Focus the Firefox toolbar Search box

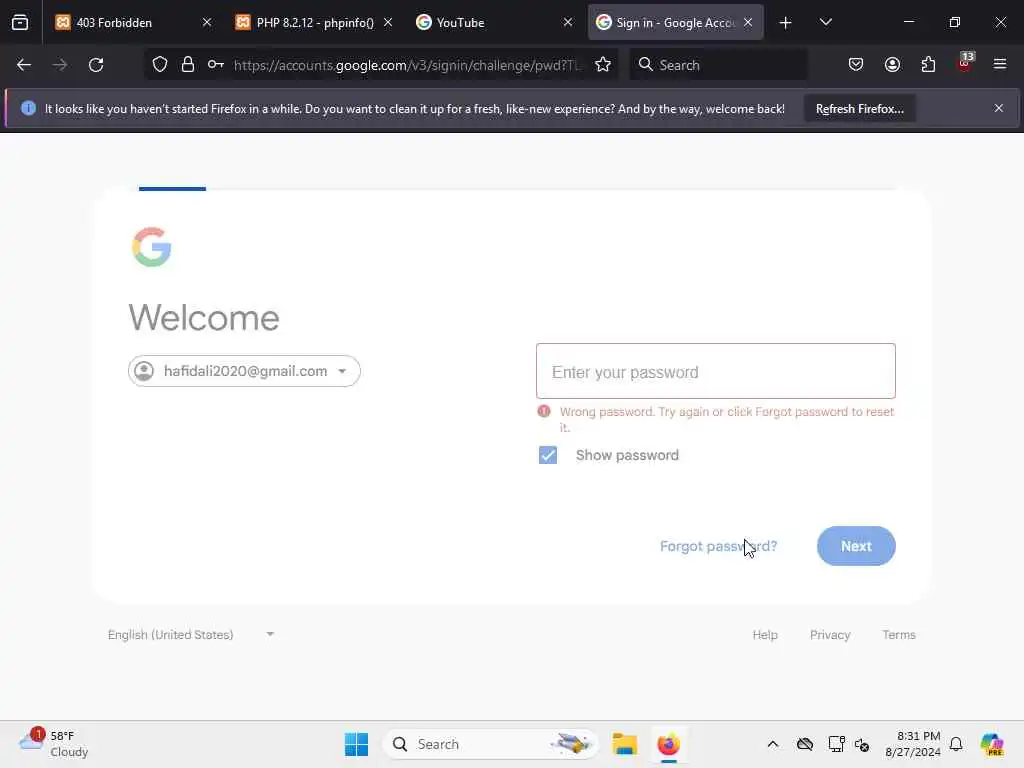pyautogui.click(x=718, y=65)
